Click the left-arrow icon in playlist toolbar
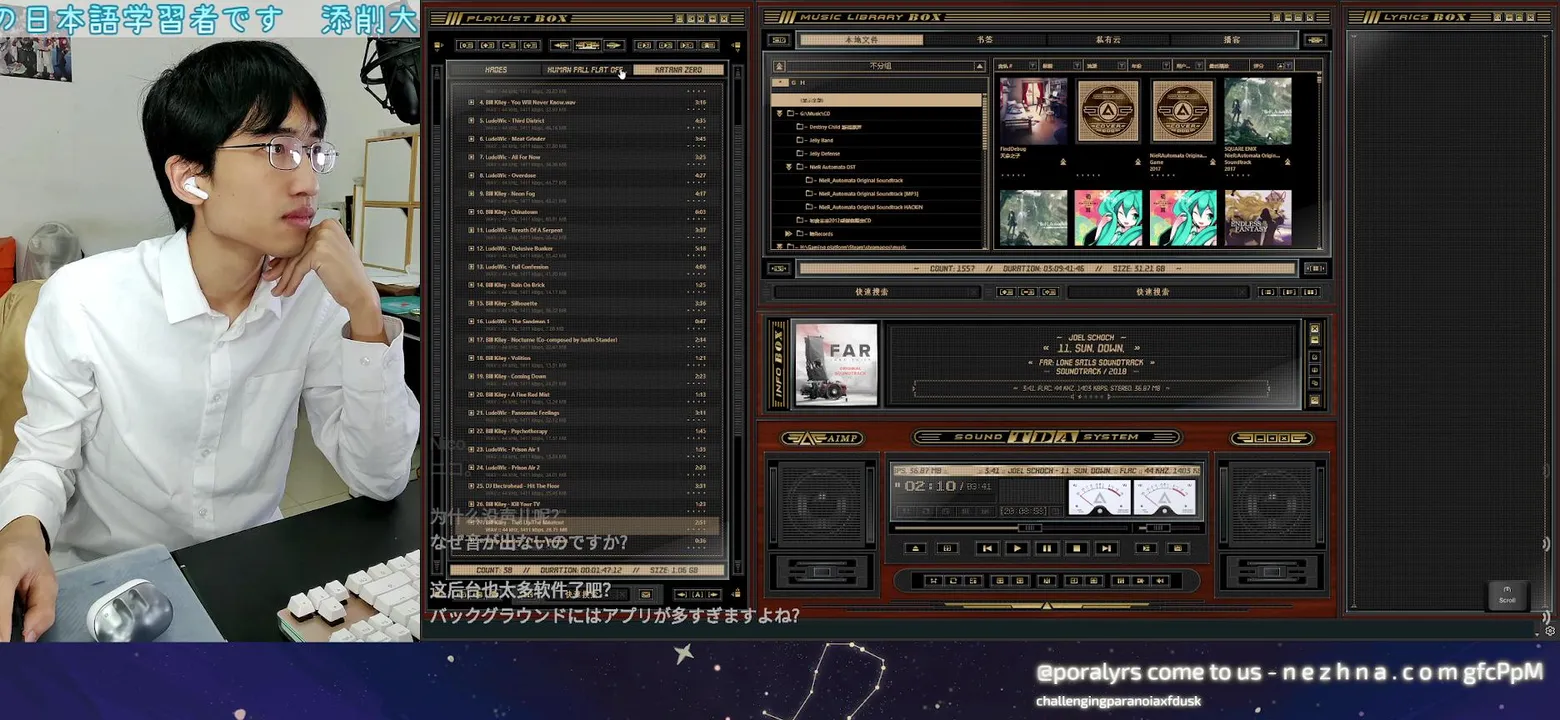 562,45
